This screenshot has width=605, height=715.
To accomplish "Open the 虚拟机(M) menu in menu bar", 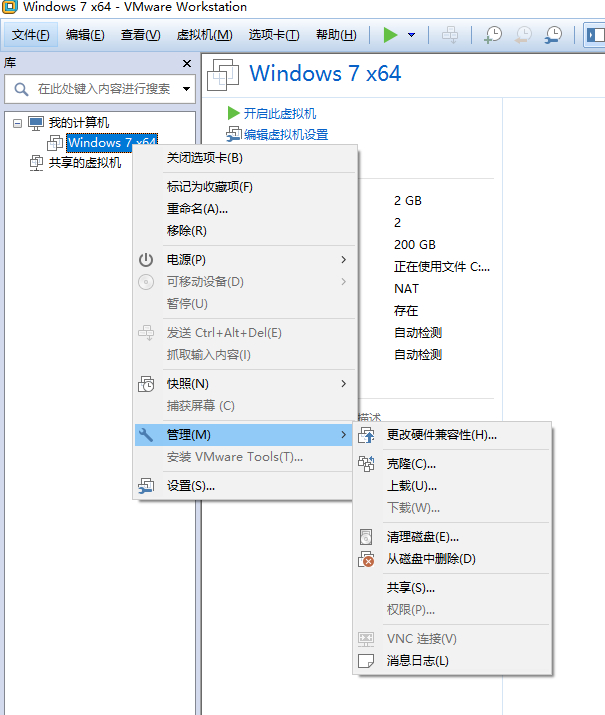I will click(x=204, y=35).
